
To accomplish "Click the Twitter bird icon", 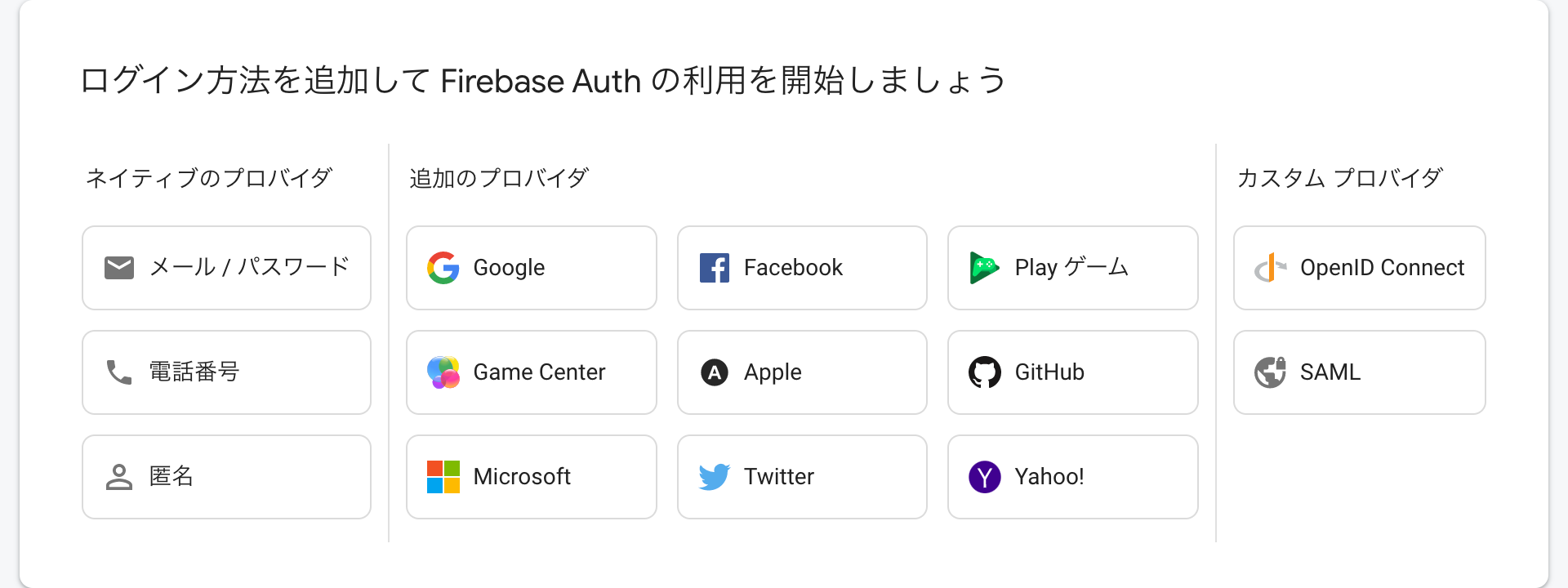I will pyautogui.click(x=715, y=477).
